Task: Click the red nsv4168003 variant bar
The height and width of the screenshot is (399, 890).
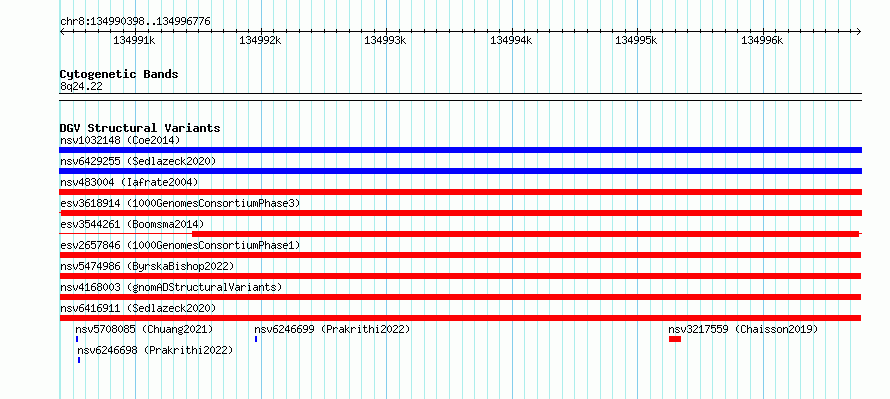Action: pyautogui.click(x=460, y=297)
